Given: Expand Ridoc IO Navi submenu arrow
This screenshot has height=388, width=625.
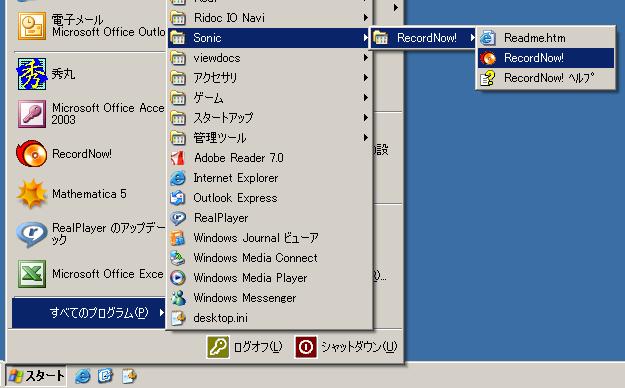Looking at the screenshot, I should [366, 18].
